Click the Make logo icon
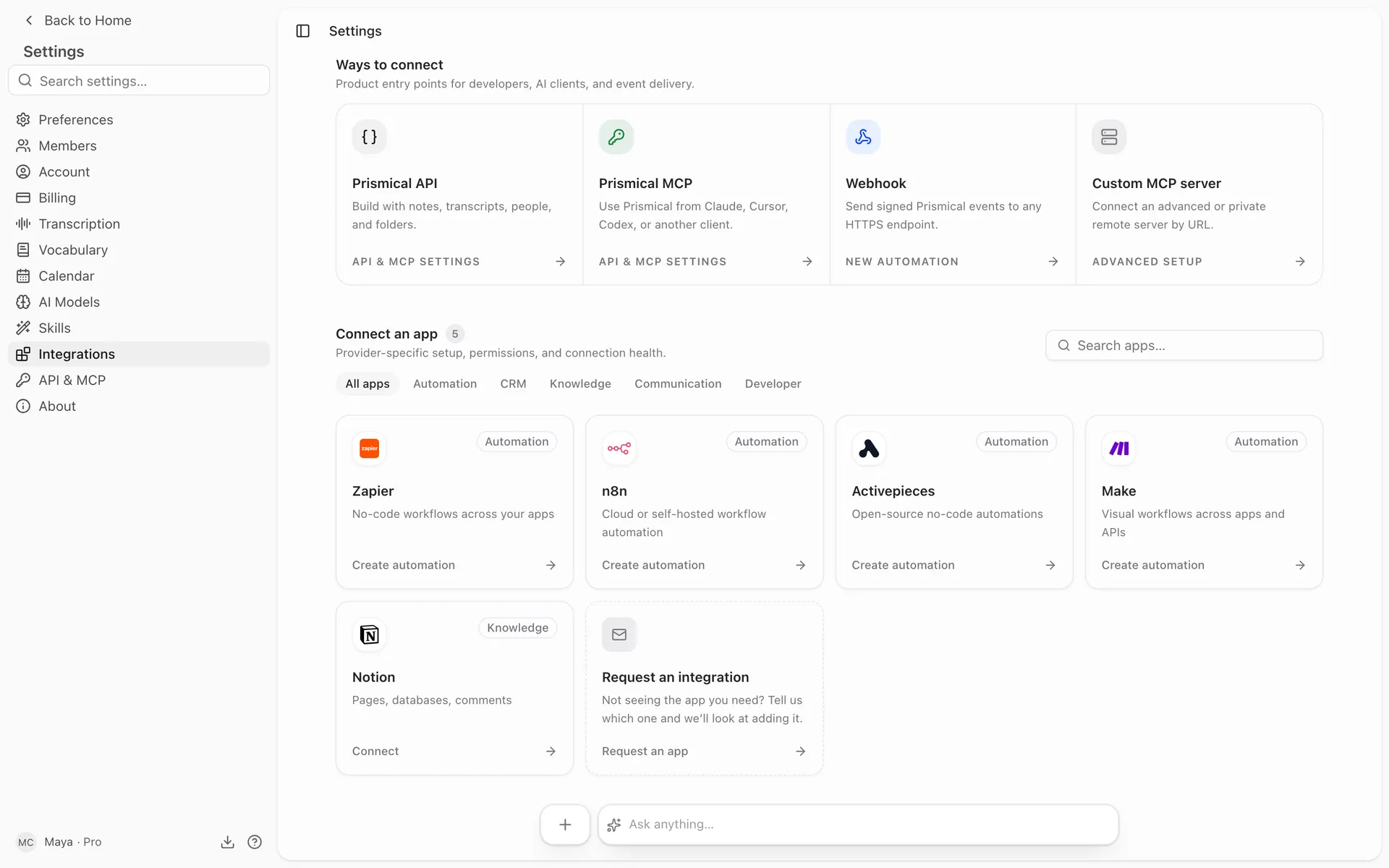This screenshot has width=1389, height=868. (x=1119, y=448)
